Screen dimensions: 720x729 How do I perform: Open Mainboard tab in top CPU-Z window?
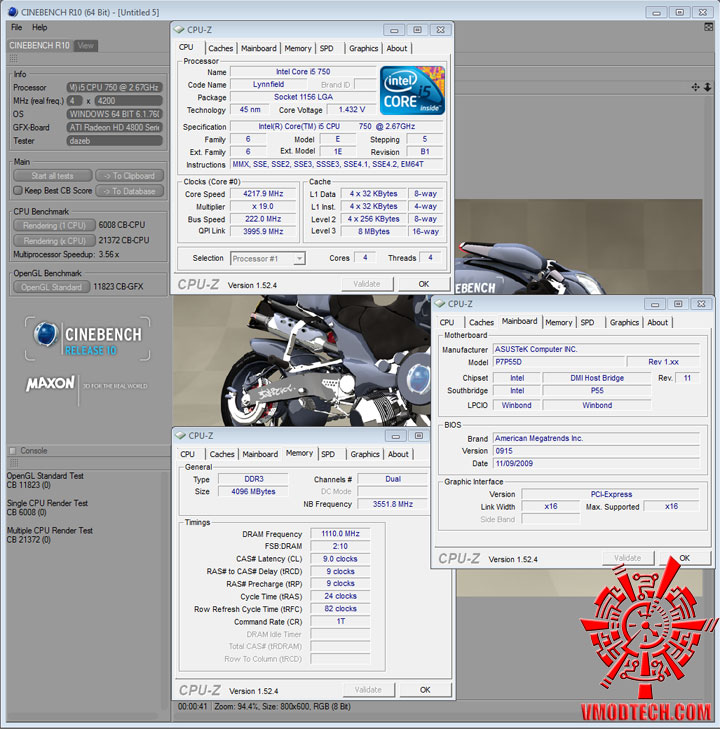(259, 48)
